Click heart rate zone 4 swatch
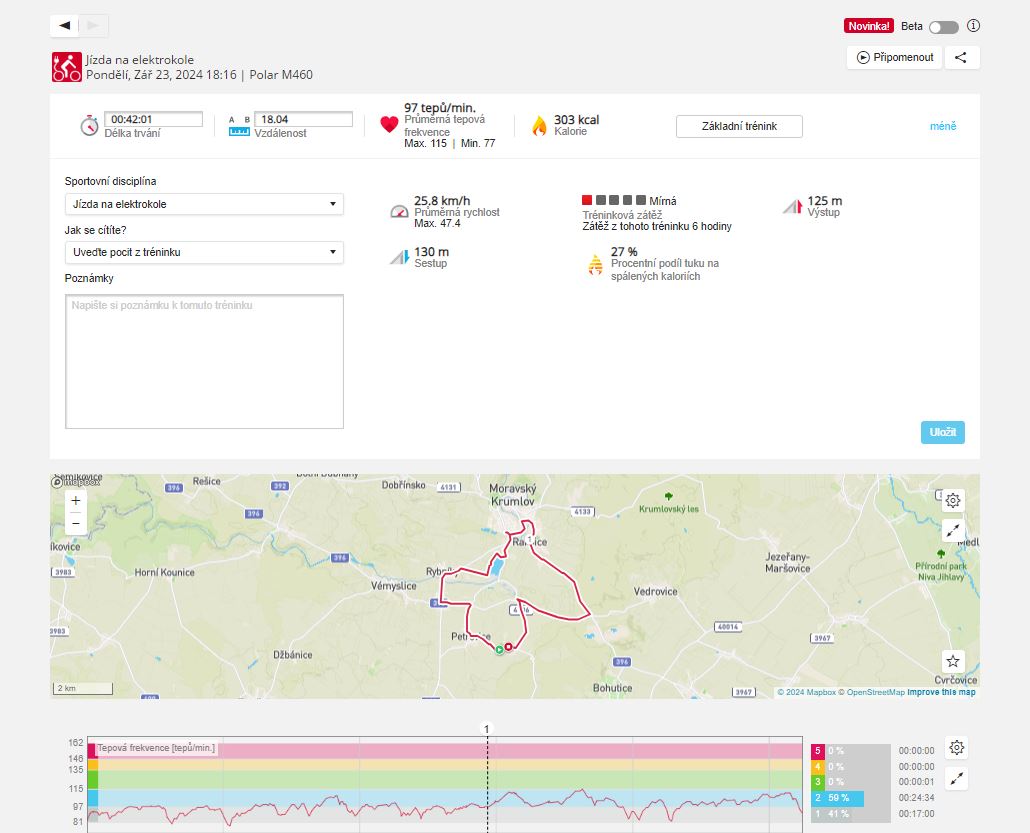Image resolution: width=1030 pixels, height=833 pixels. pos(818,767)
